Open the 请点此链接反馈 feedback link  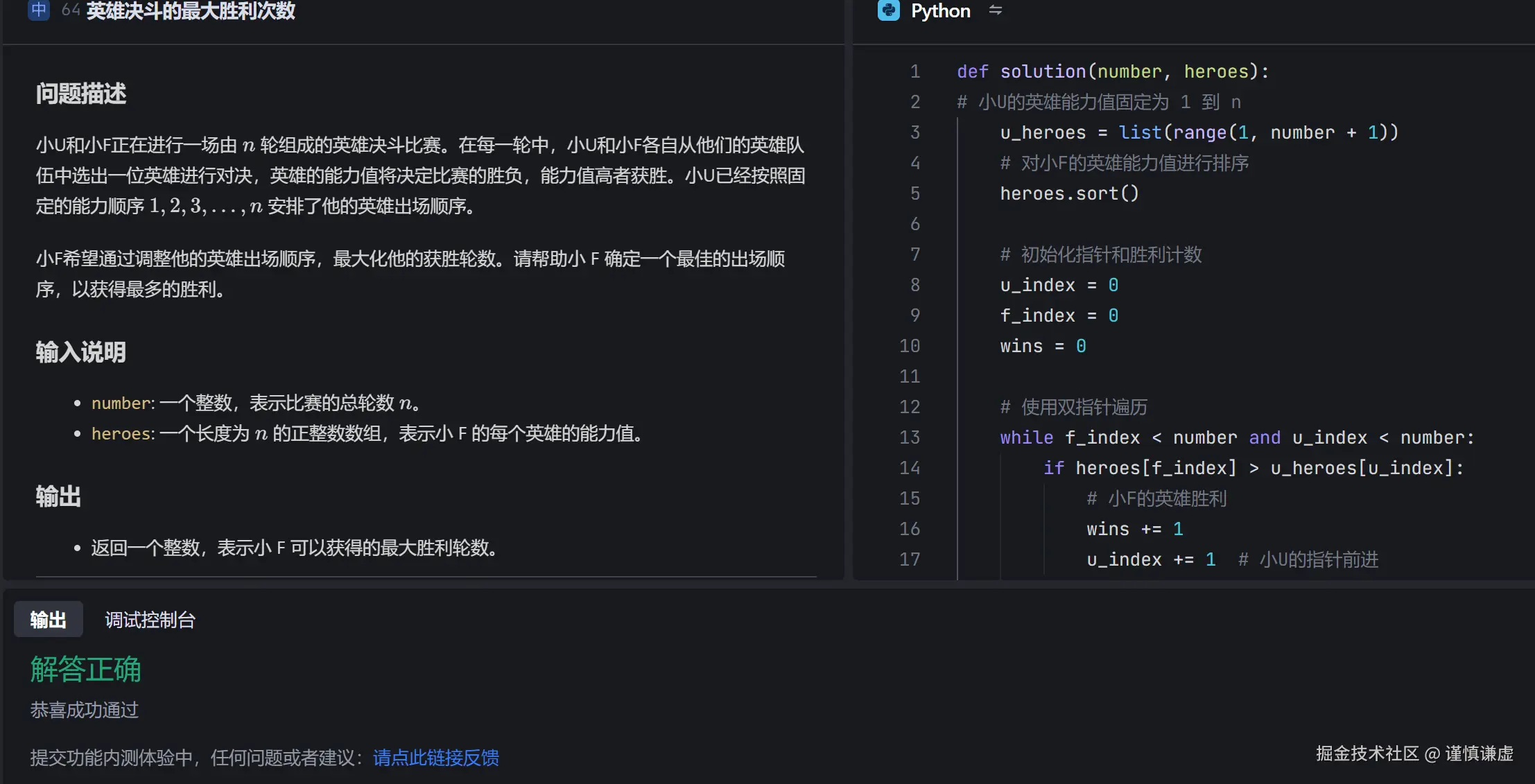tap(435, 758)
